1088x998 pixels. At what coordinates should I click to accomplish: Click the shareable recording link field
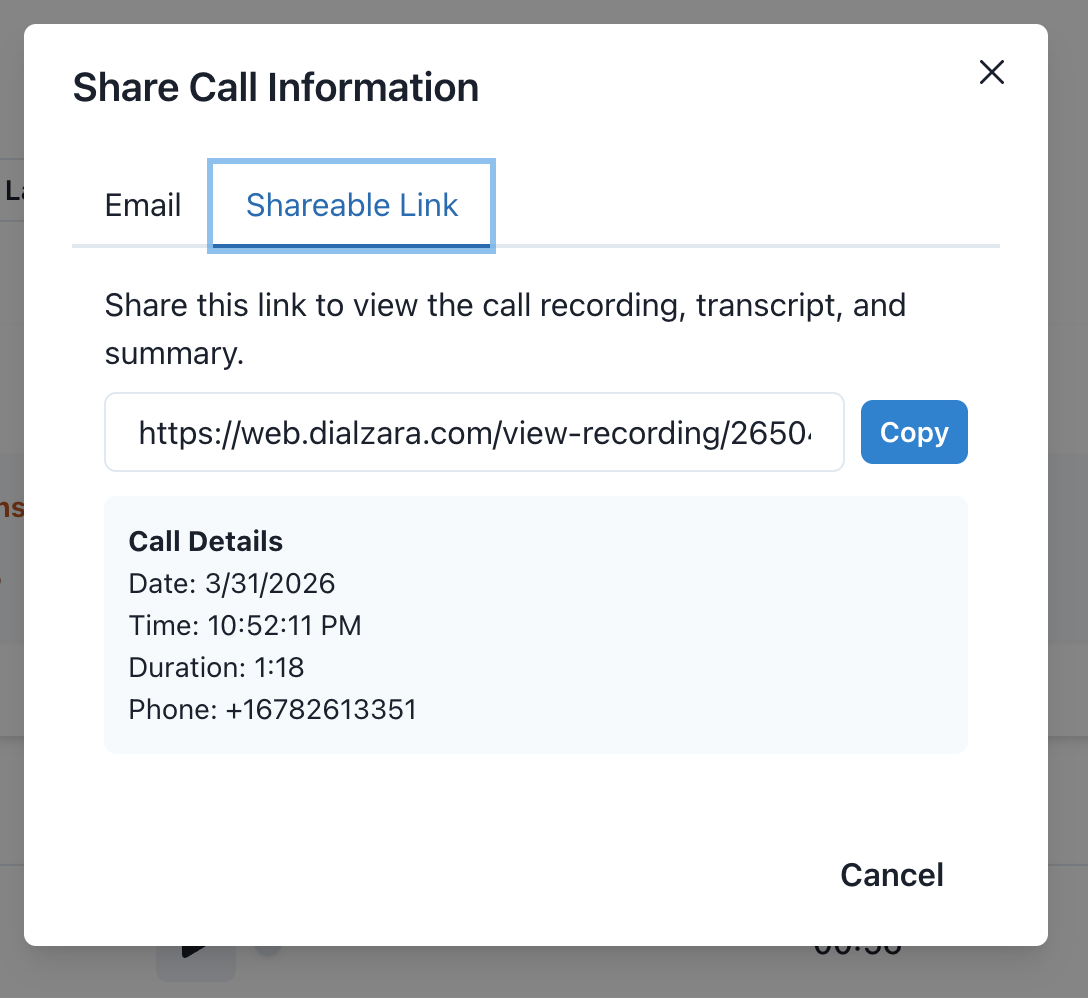474,432
